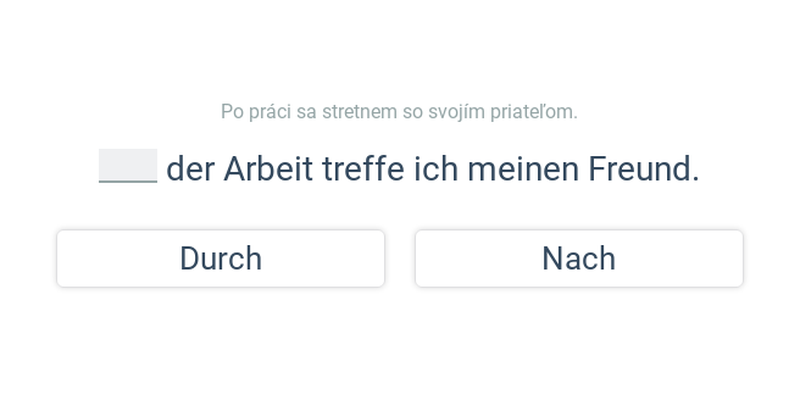Click the Slovak translation hint sentence

click(x=399, y=112)
